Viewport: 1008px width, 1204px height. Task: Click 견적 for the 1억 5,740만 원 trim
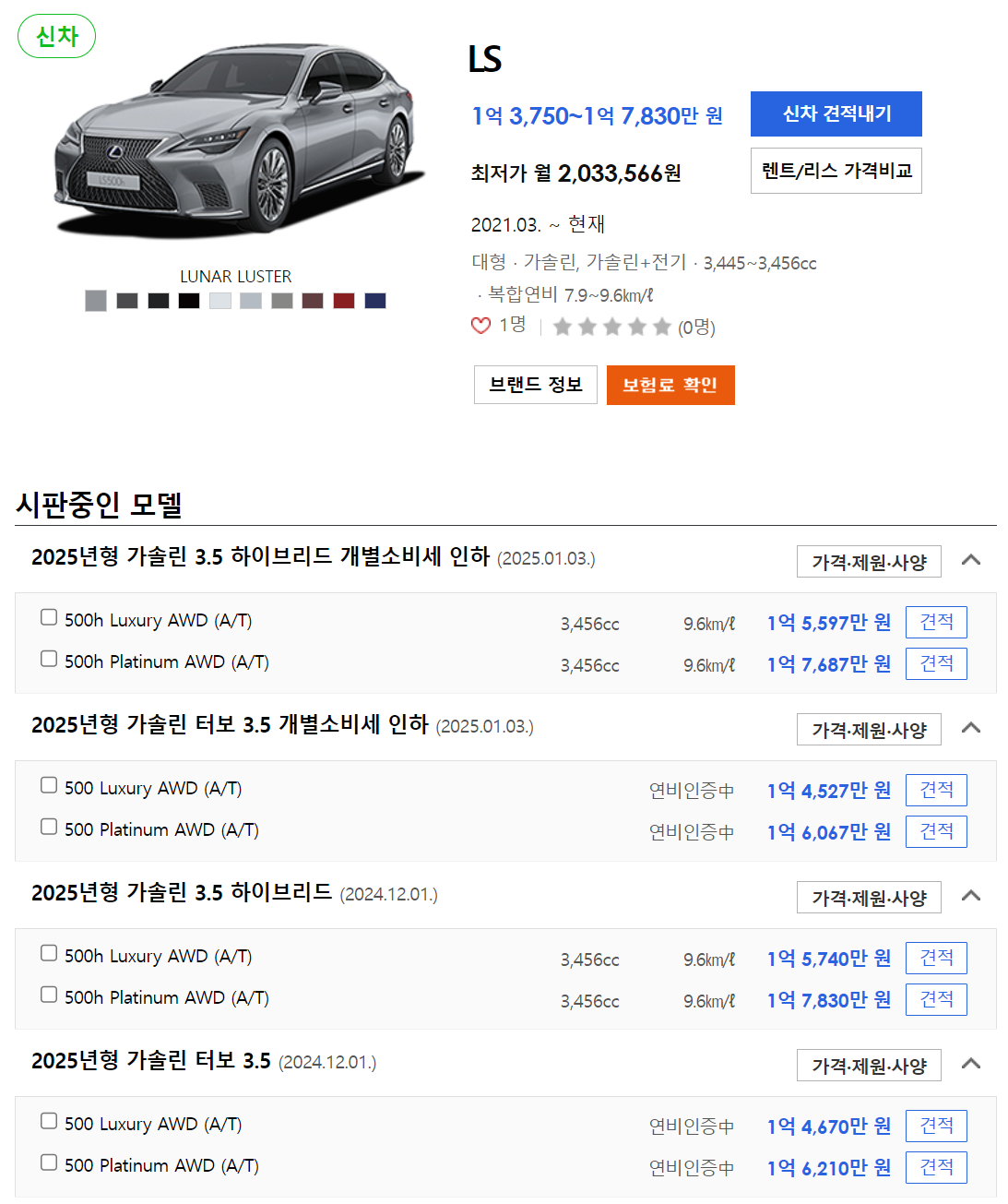[x=936, y=958]
